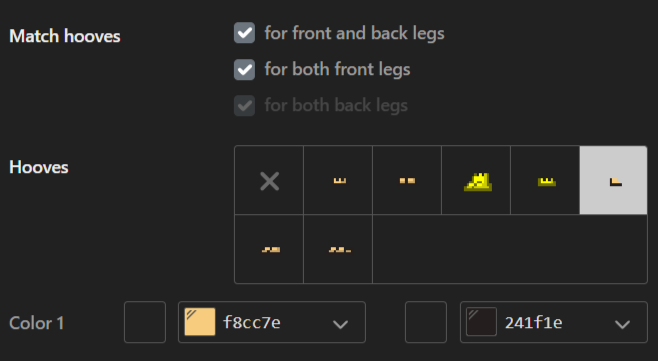Select the no-hooves X option
The image size is (658, 361).
pyautogui.click(x=269, y=180)
